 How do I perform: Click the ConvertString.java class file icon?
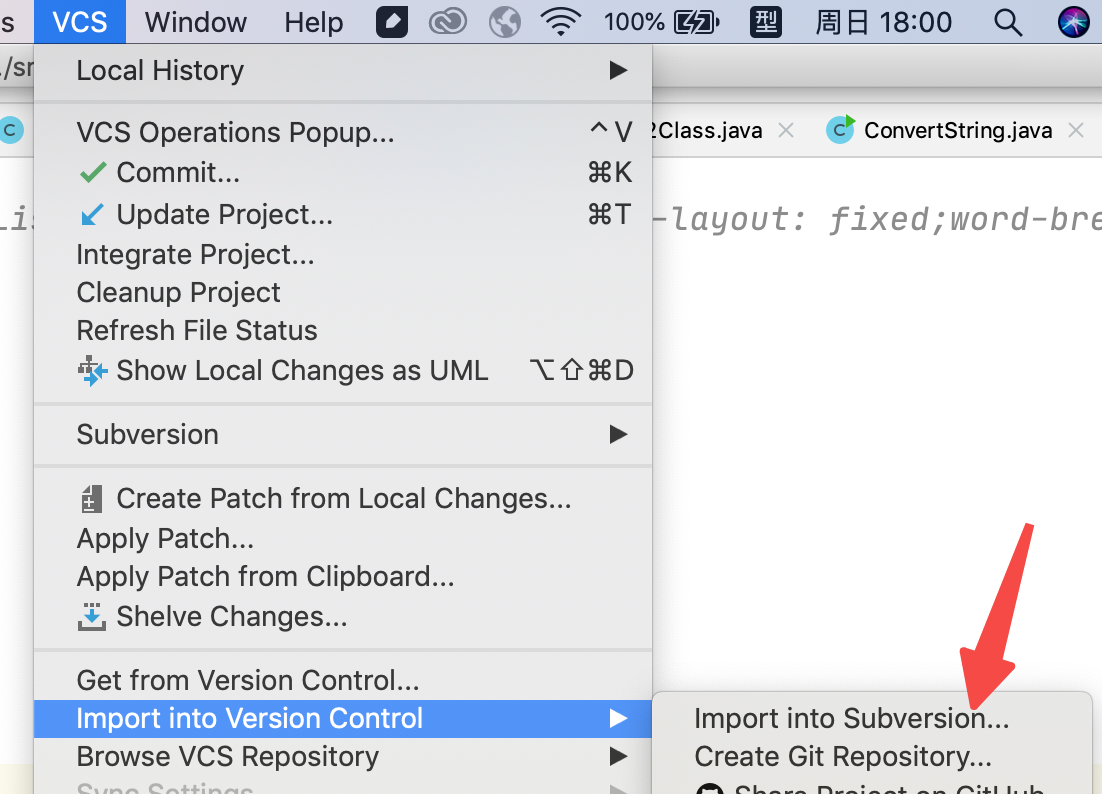pyautogui.click(x=841, y=129)
